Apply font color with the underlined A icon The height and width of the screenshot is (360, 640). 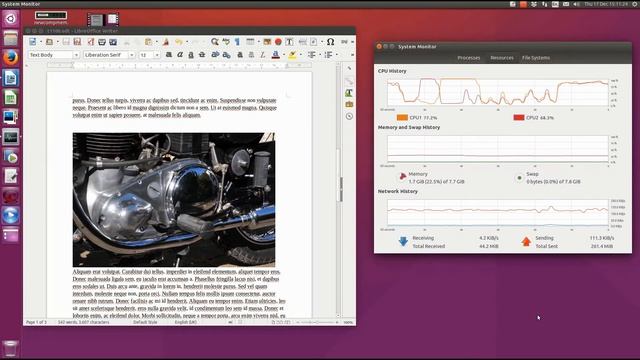point(276,55)
